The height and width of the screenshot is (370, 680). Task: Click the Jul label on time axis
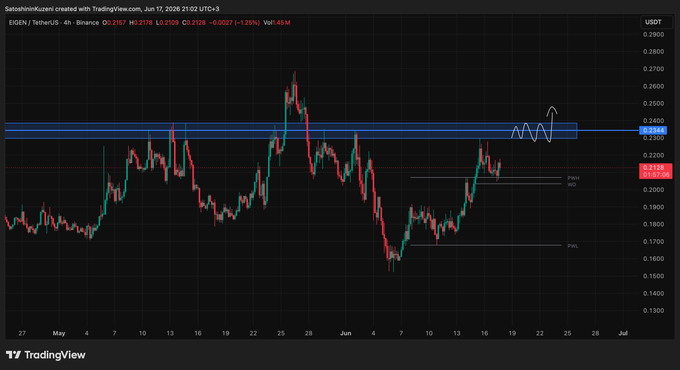coord(623,334)
